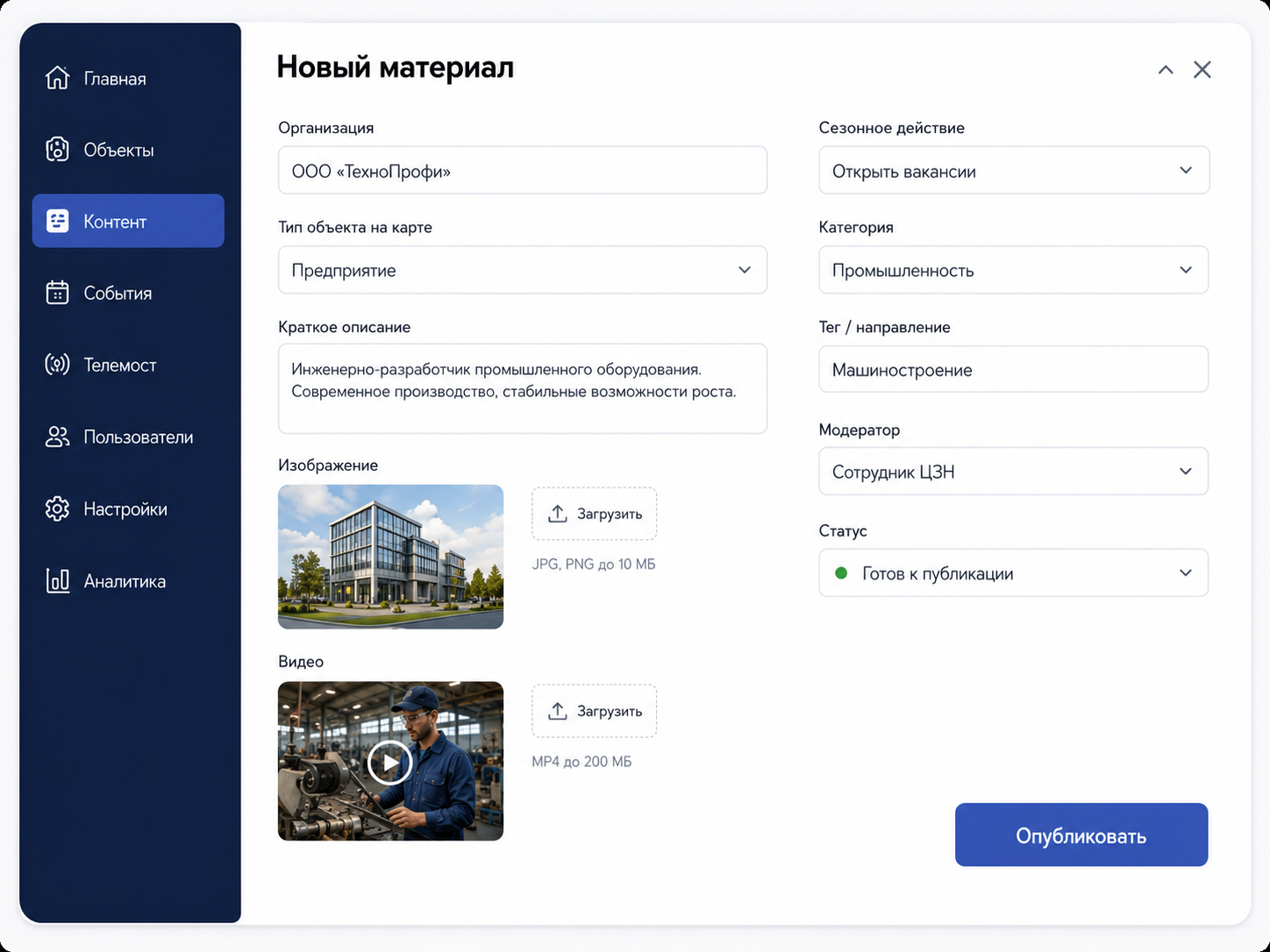This screenshot has width=1270, height=952.
Task: Click the Контент icon in sidebar
Action: tap(57, 221)
